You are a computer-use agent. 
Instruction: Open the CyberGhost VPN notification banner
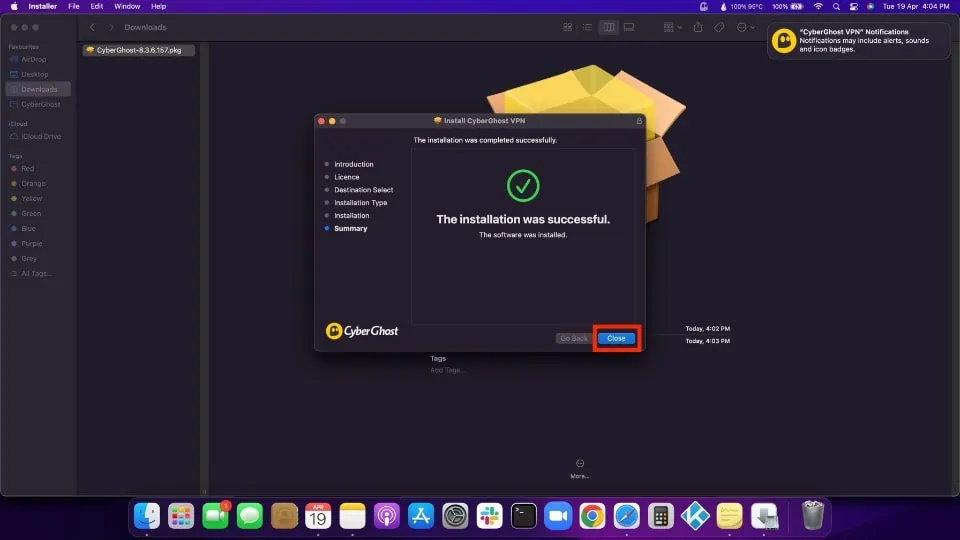[x=858, y=40]
